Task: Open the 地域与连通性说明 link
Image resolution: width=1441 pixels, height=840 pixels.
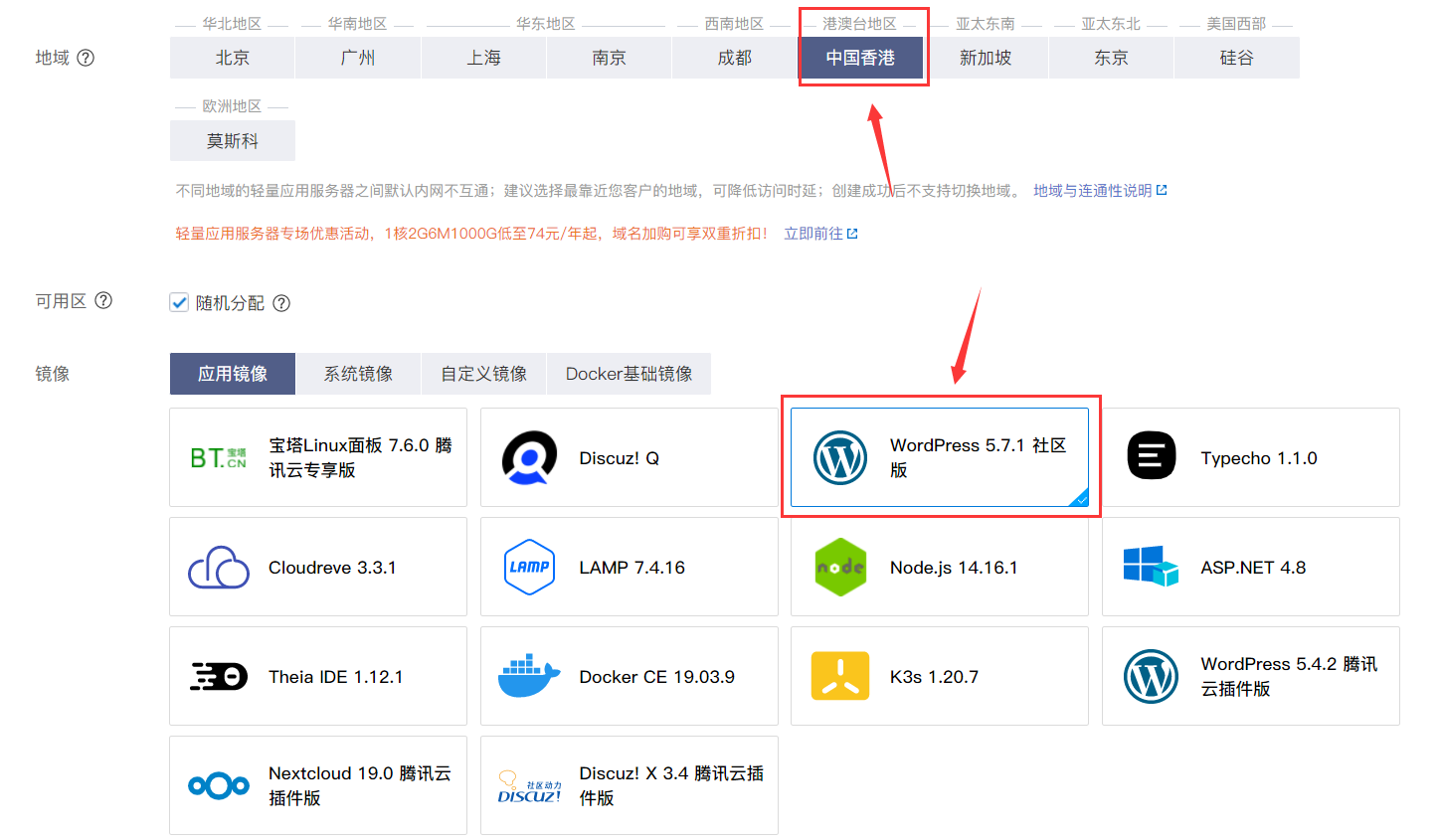Action: point(1092,190)
